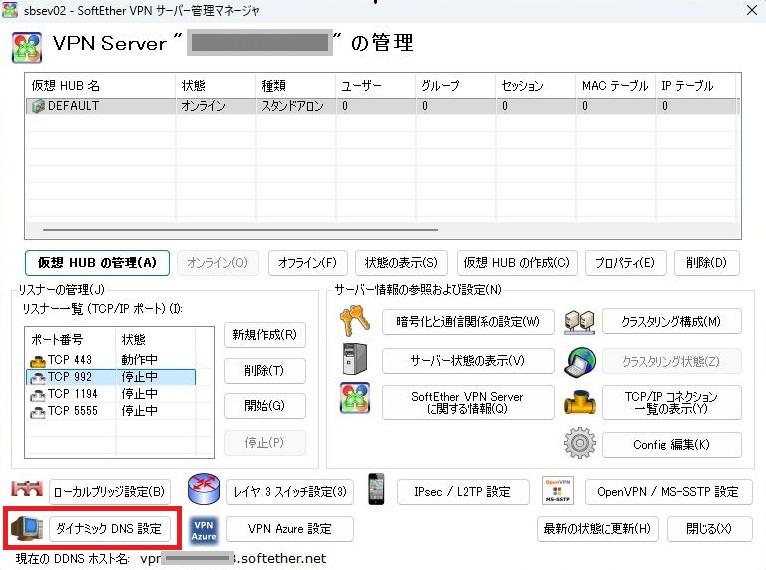Click the 削除(D) hub button
This screenshot has height=570, width=766.
[706, 263]
